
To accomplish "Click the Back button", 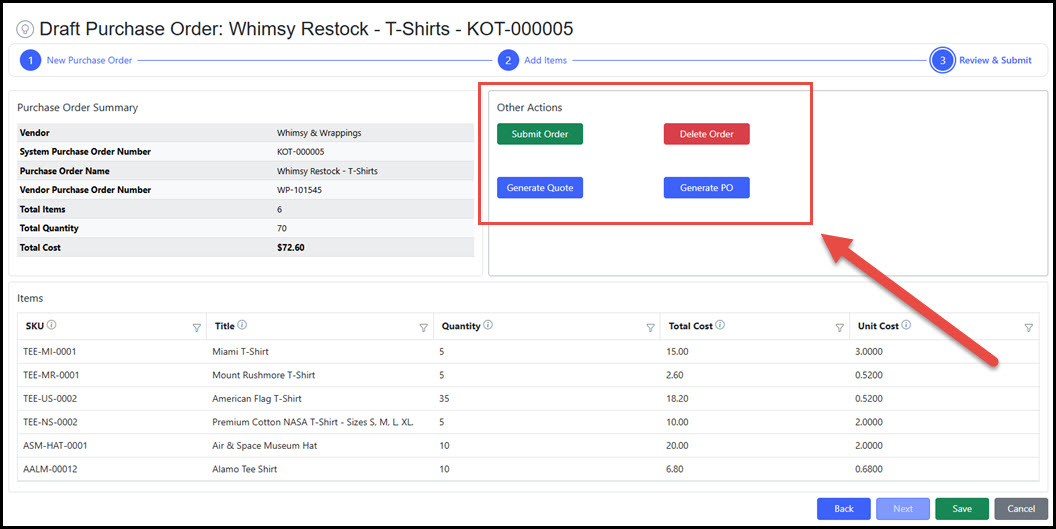I will [844, 508].
